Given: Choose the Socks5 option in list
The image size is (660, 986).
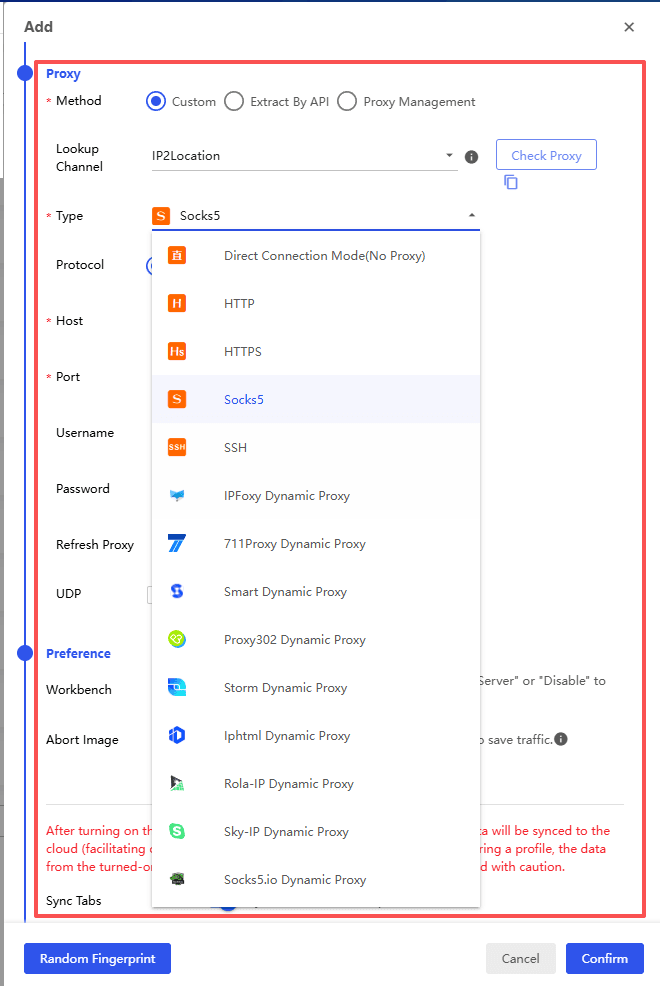Looking at the screenshot, I should coord(316,399).
